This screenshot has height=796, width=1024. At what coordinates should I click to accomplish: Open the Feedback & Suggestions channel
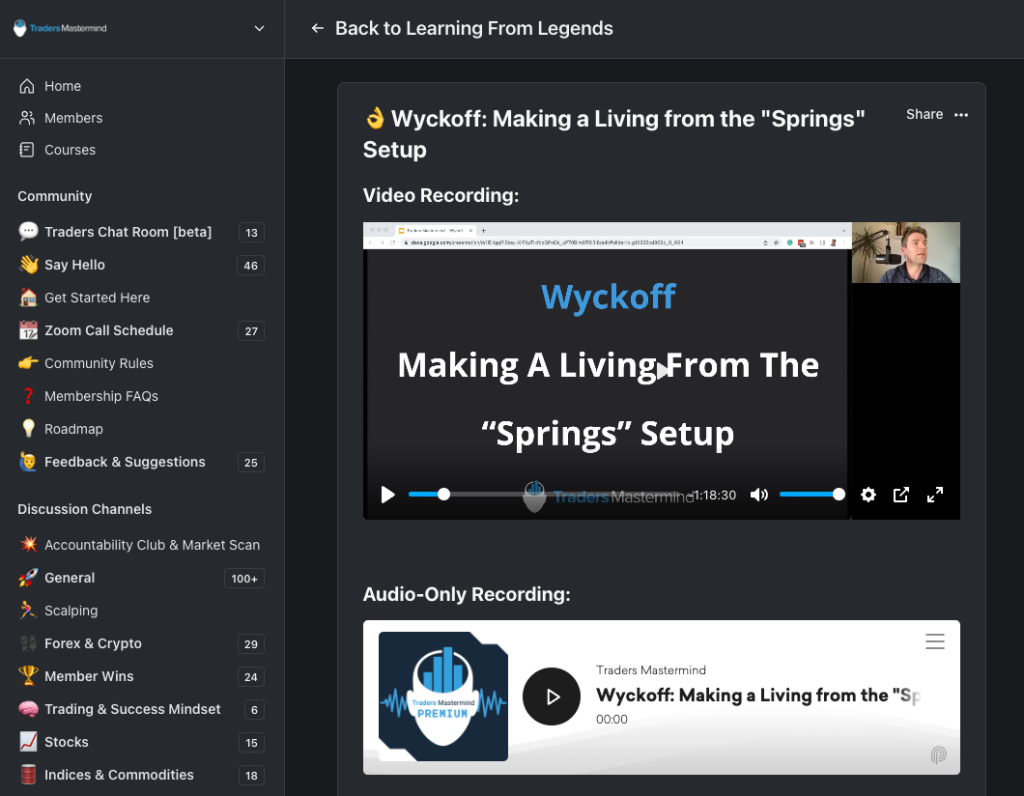pyautogui.click(x=126, y=462)
